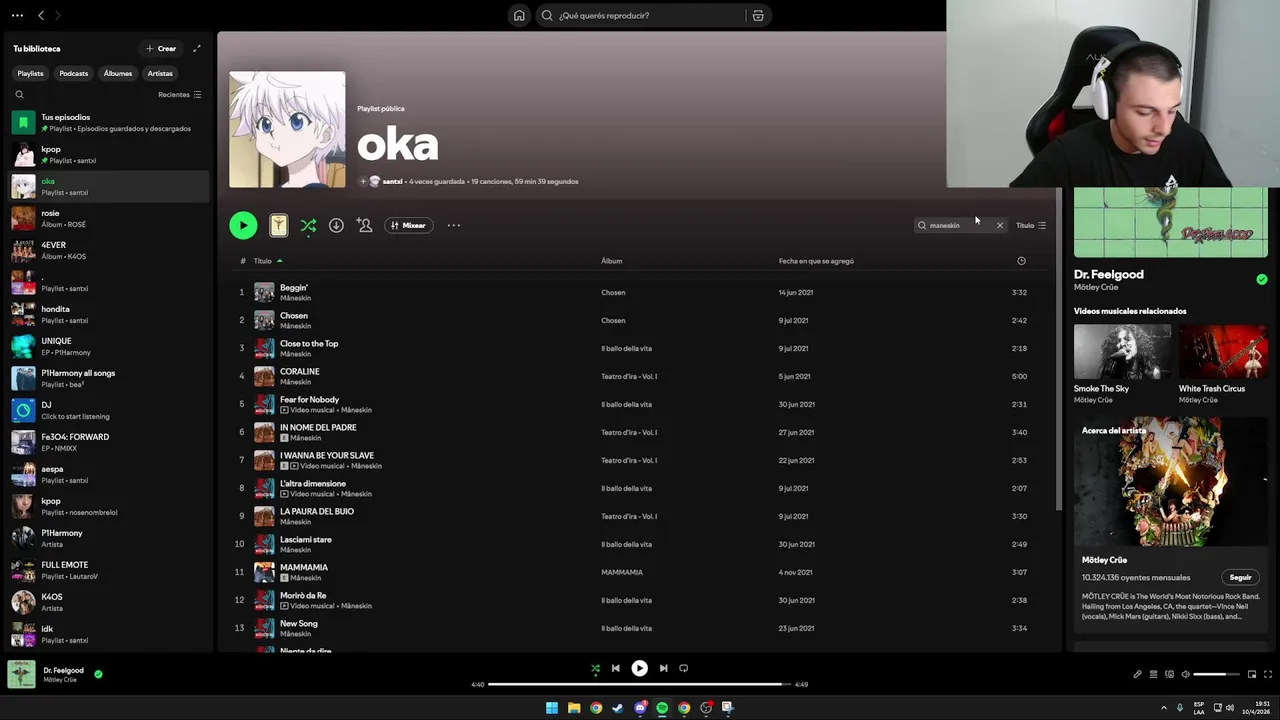
Task: Select the Close to the Top track
Action: coord(639,348)
